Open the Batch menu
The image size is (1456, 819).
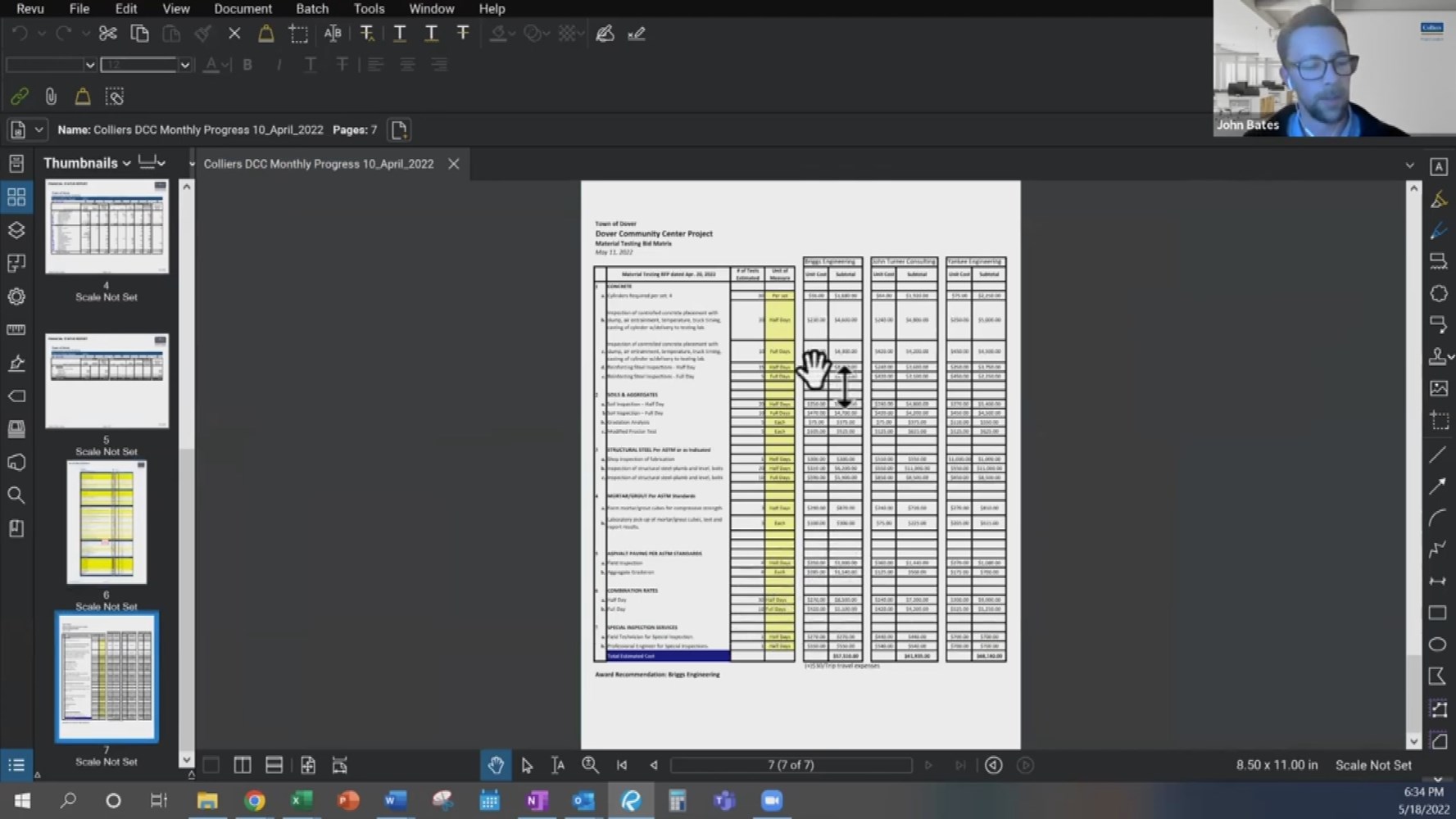coord(311,9)
